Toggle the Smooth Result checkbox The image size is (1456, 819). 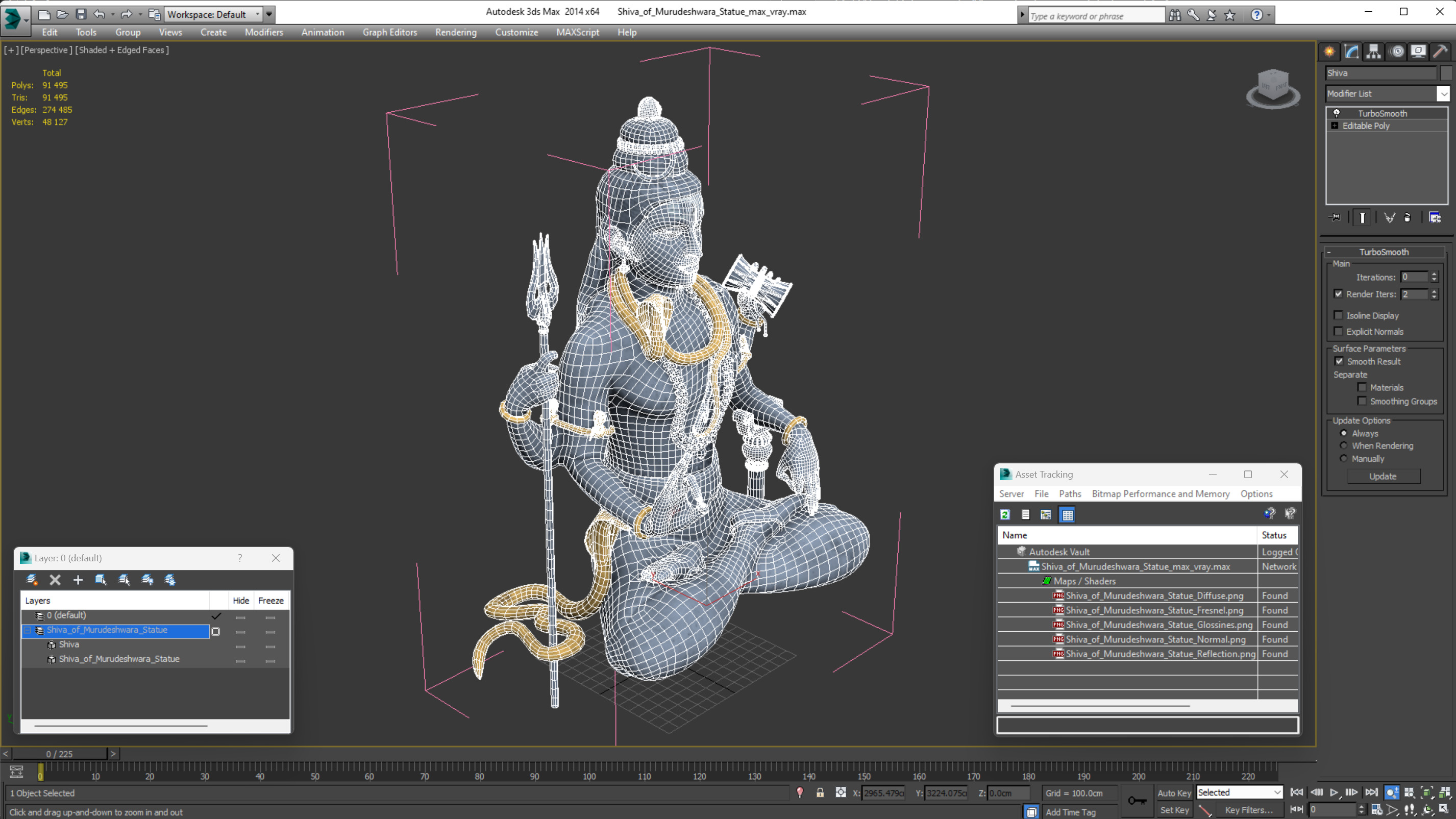pyautogui.click(x=1339, y=361)
